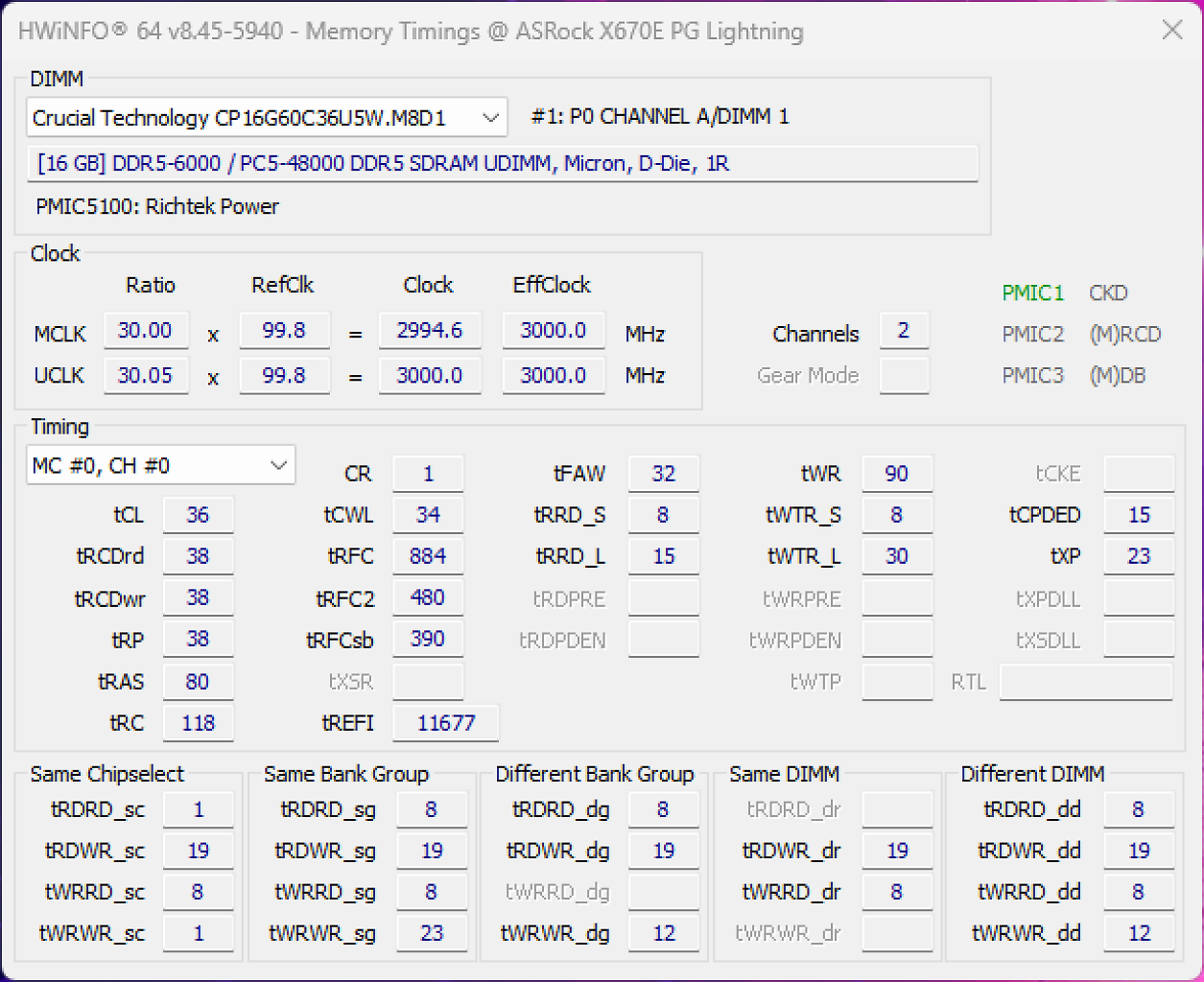Click the MCLK Clock value 2994.6
The image size is (1204, 982).
click(430, 331)
